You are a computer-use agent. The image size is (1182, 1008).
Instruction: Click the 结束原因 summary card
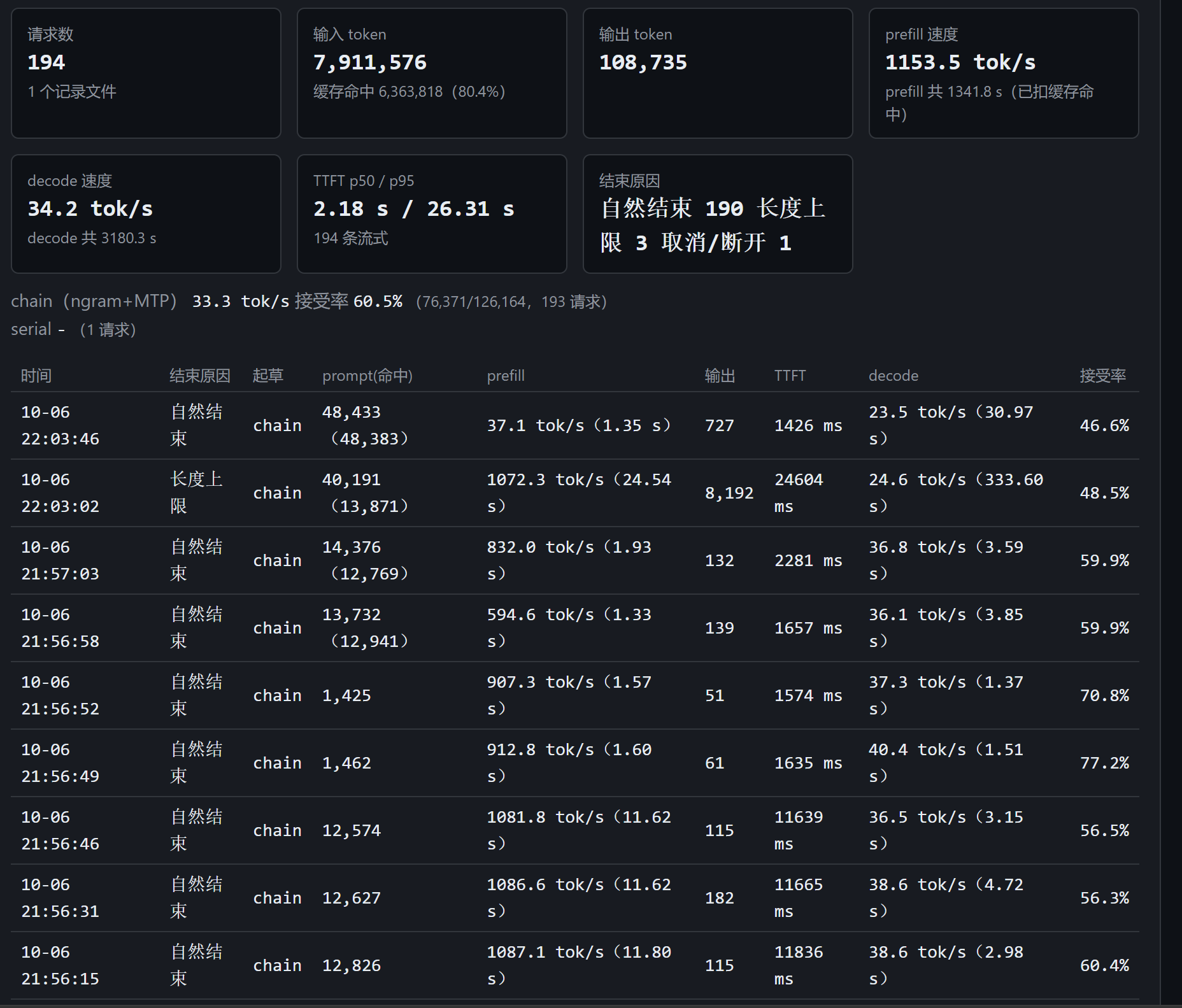click(x=718, y=214)
